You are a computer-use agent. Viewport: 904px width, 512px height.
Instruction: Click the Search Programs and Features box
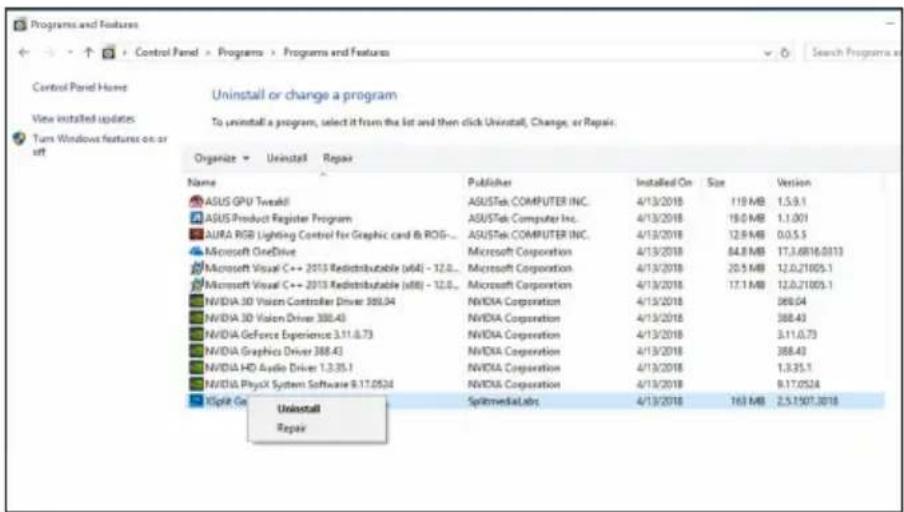[856, 52]
